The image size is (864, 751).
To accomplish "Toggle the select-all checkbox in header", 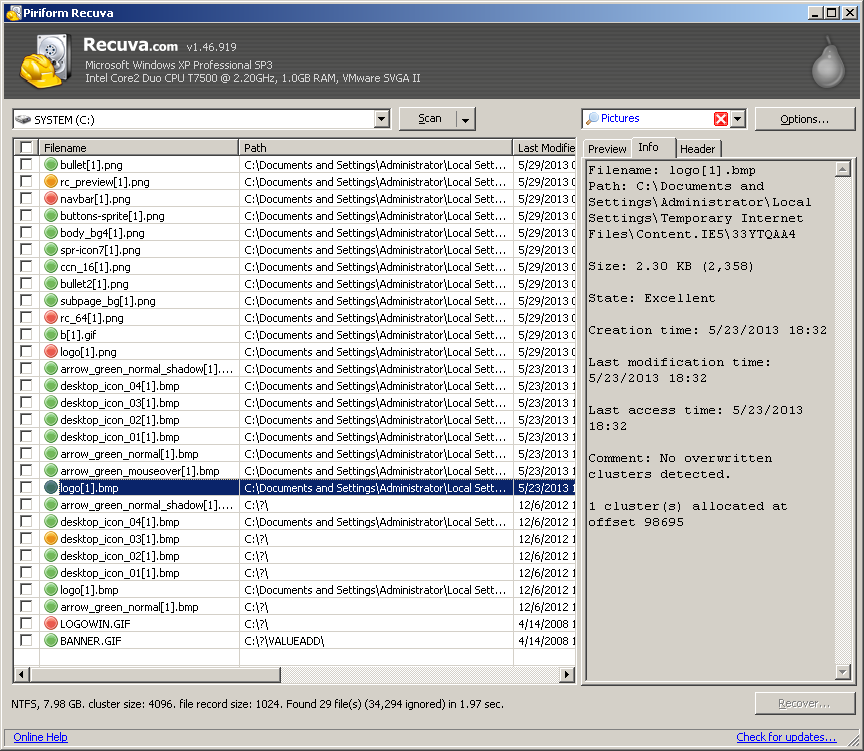I will (x=26, y=147).
